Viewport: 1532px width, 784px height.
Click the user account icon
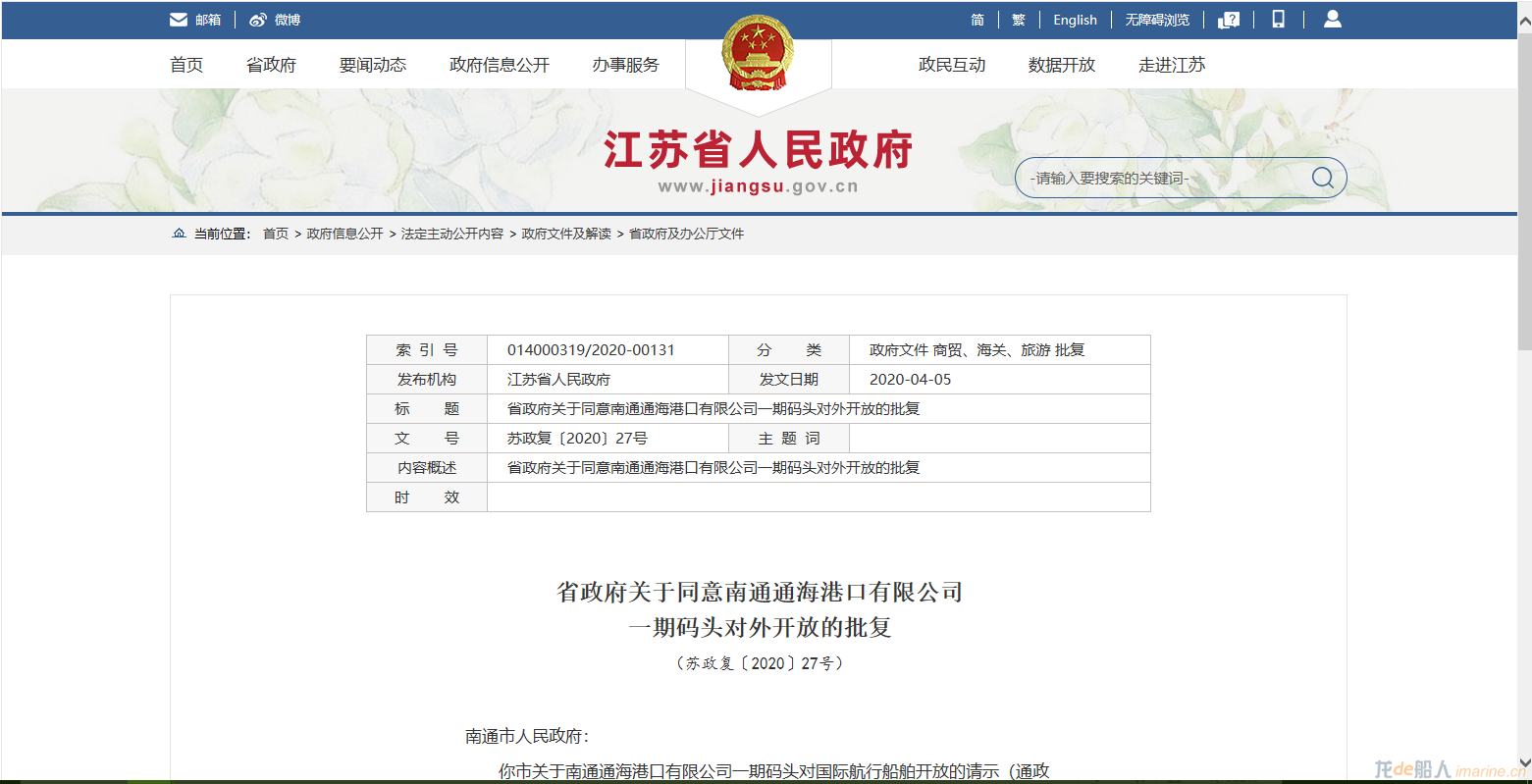point(1332,19)
